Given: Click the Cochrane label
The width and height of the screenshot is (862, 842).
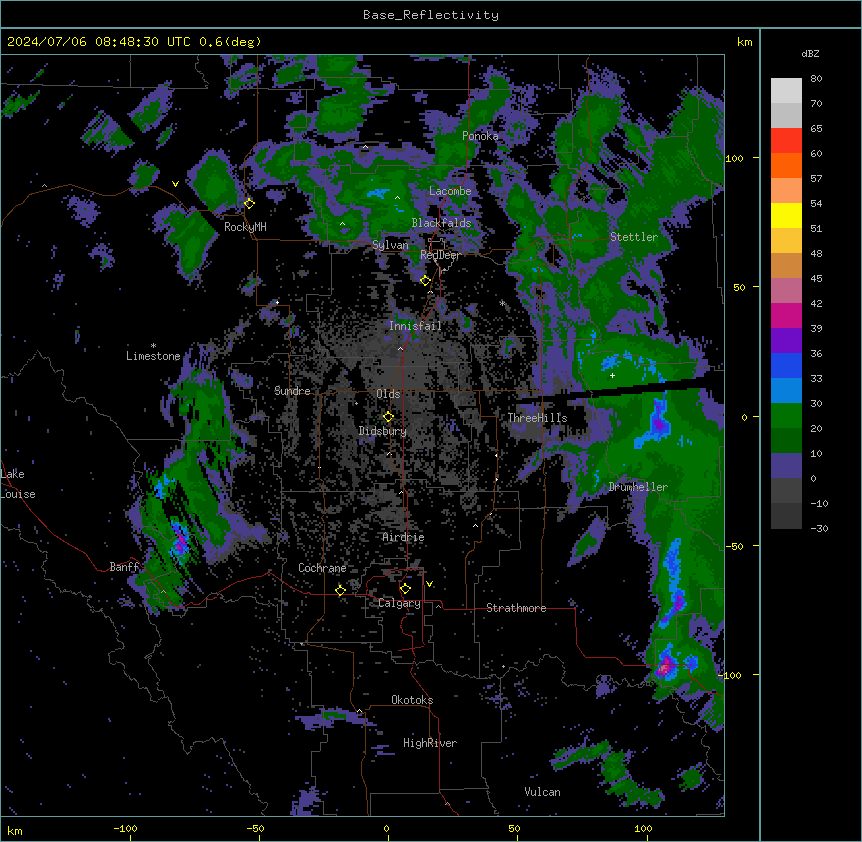Looking at the screenshot, I should pyautogui.click(x=322, y=568).
